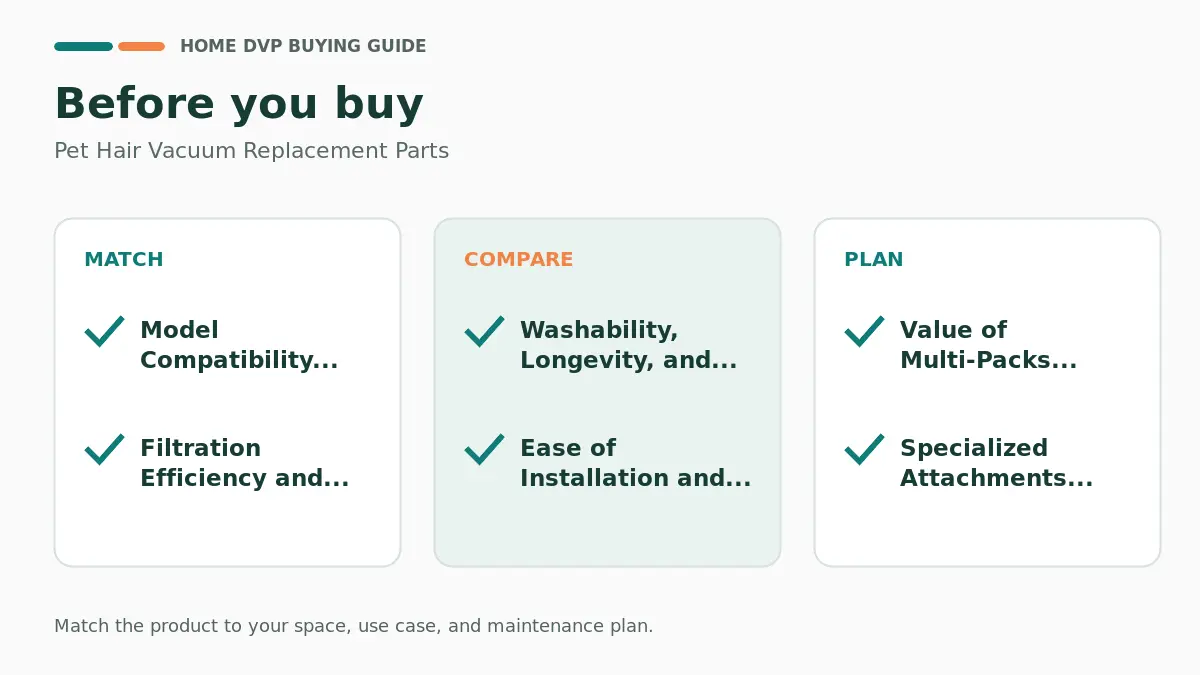Screen dimensions: 1200x675
Task: Click the Specialized Attachments... text
Action: (996, 463)
